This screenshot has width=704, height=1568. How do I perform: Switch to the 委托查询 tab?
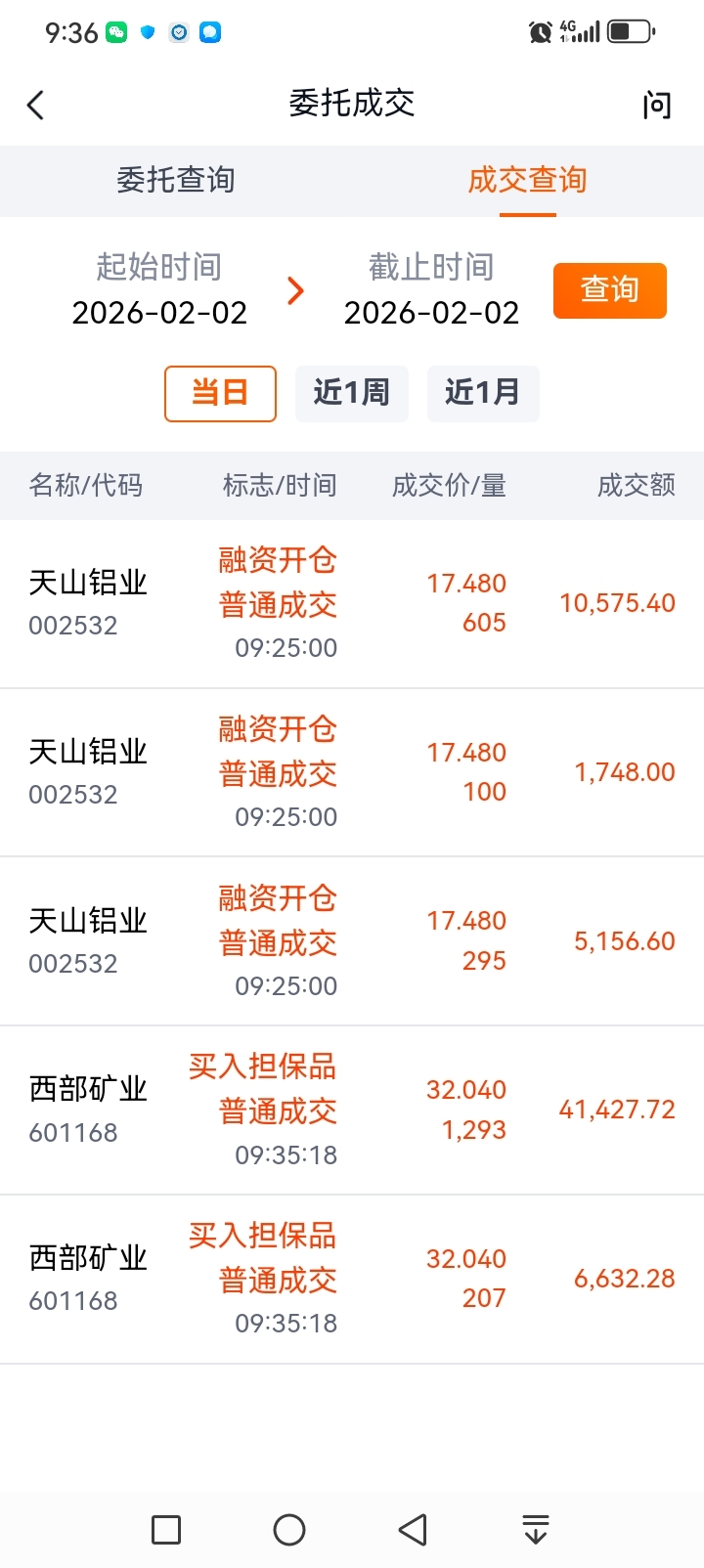[176, 180]
